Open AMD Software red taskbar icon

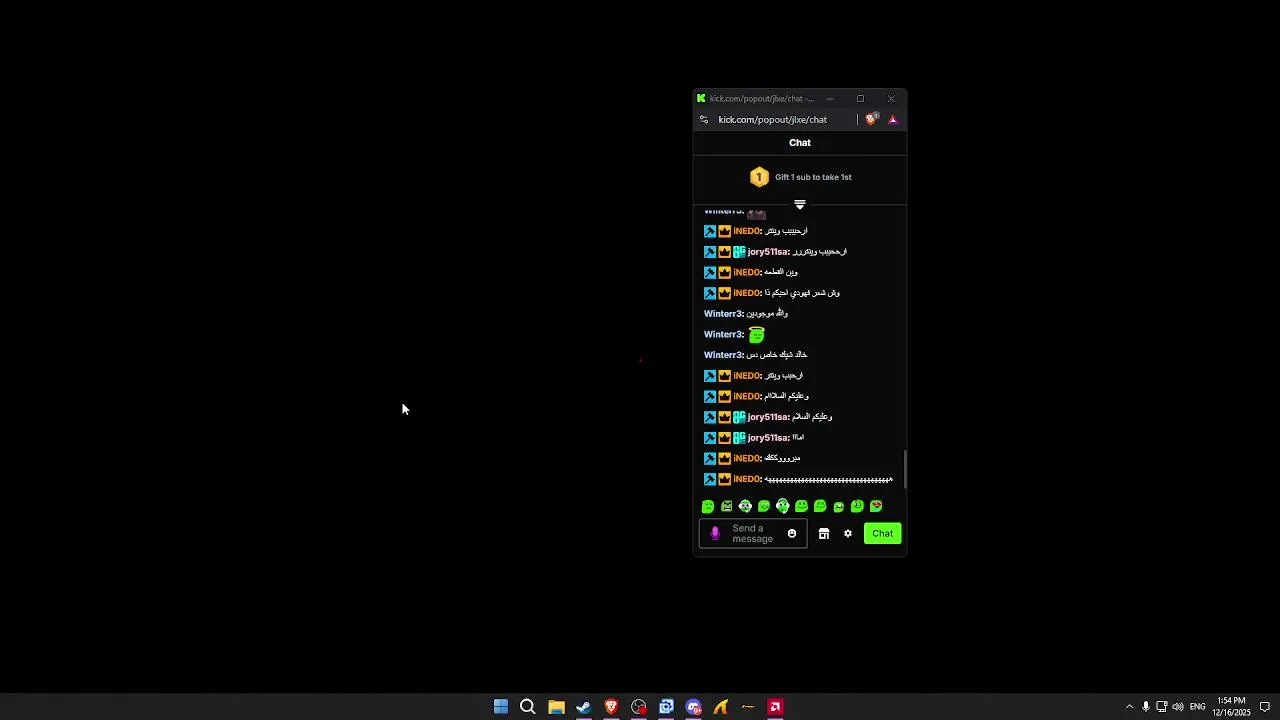[x=775, y=707]
